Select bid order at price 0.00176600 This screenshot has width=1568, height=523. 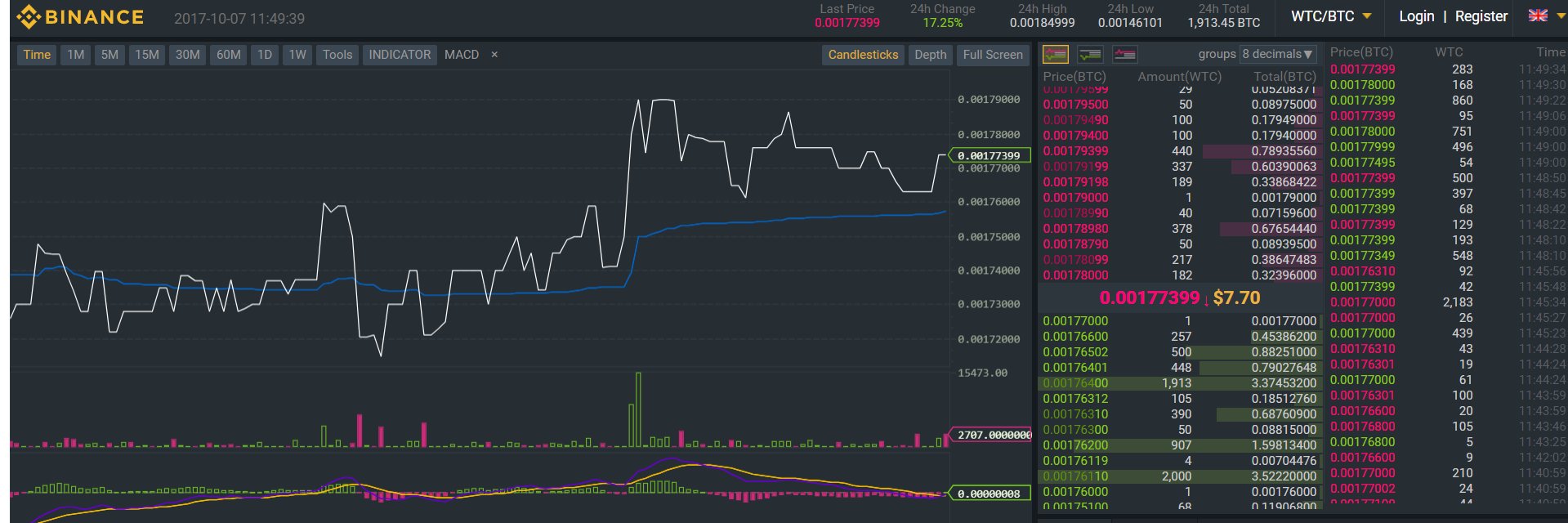(1179, 337)
